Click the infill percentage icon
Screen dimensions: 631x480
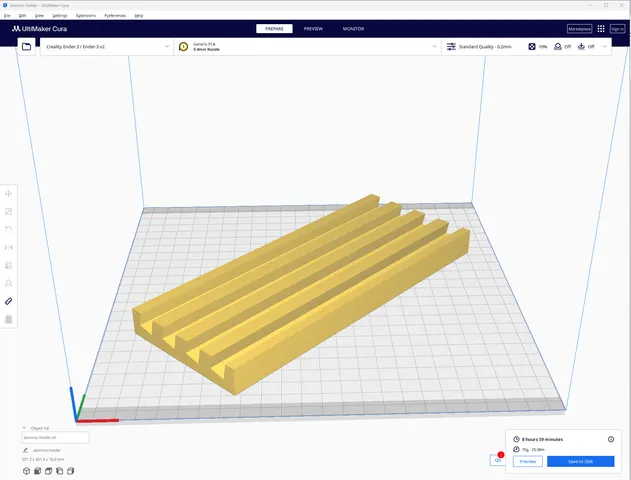532,47
